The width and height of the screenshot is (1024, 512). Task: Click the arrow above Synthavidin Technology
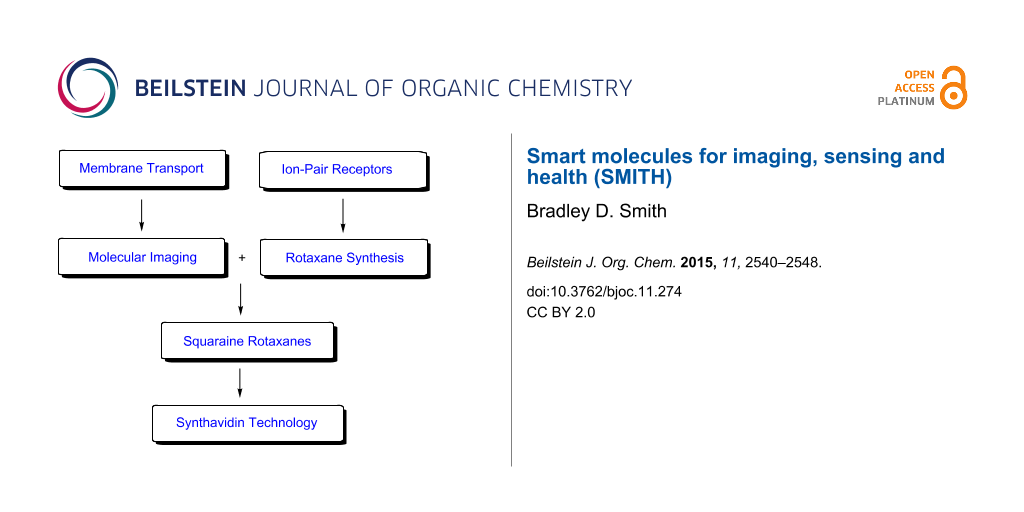click(240, 380)
